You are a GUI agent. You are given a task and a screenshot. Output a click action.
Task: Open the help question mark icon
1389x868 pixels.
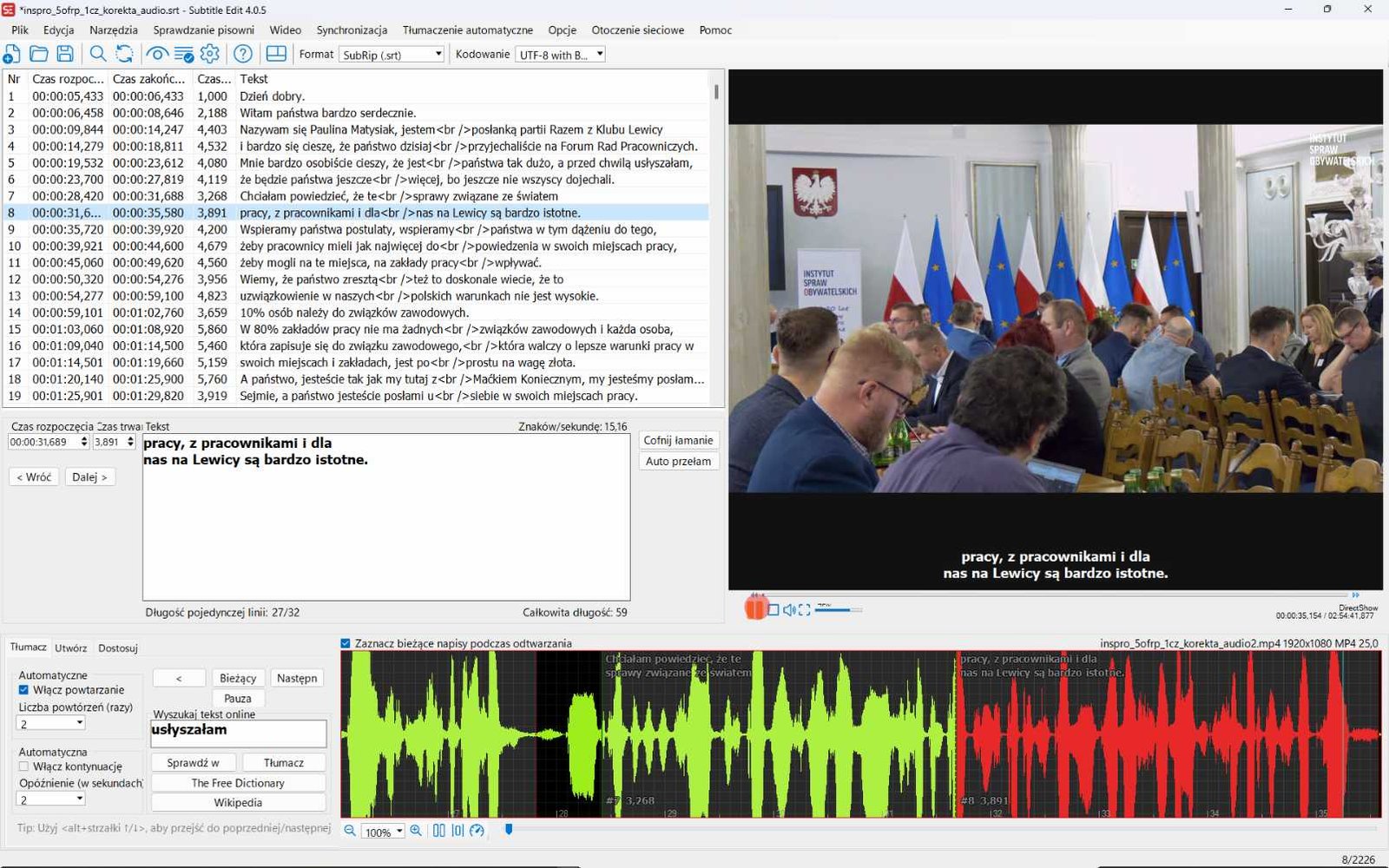click(x=243, y=54)
